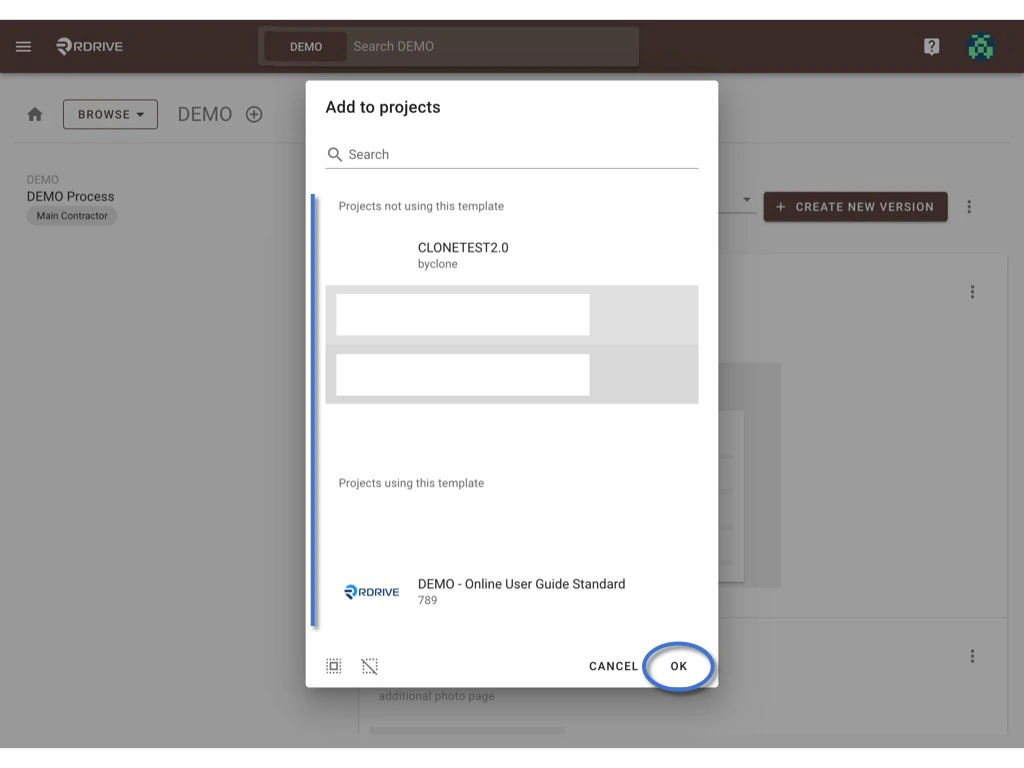Expand the BROWSE dropdown
The image size is (1024, 768).
click(110, 114)
